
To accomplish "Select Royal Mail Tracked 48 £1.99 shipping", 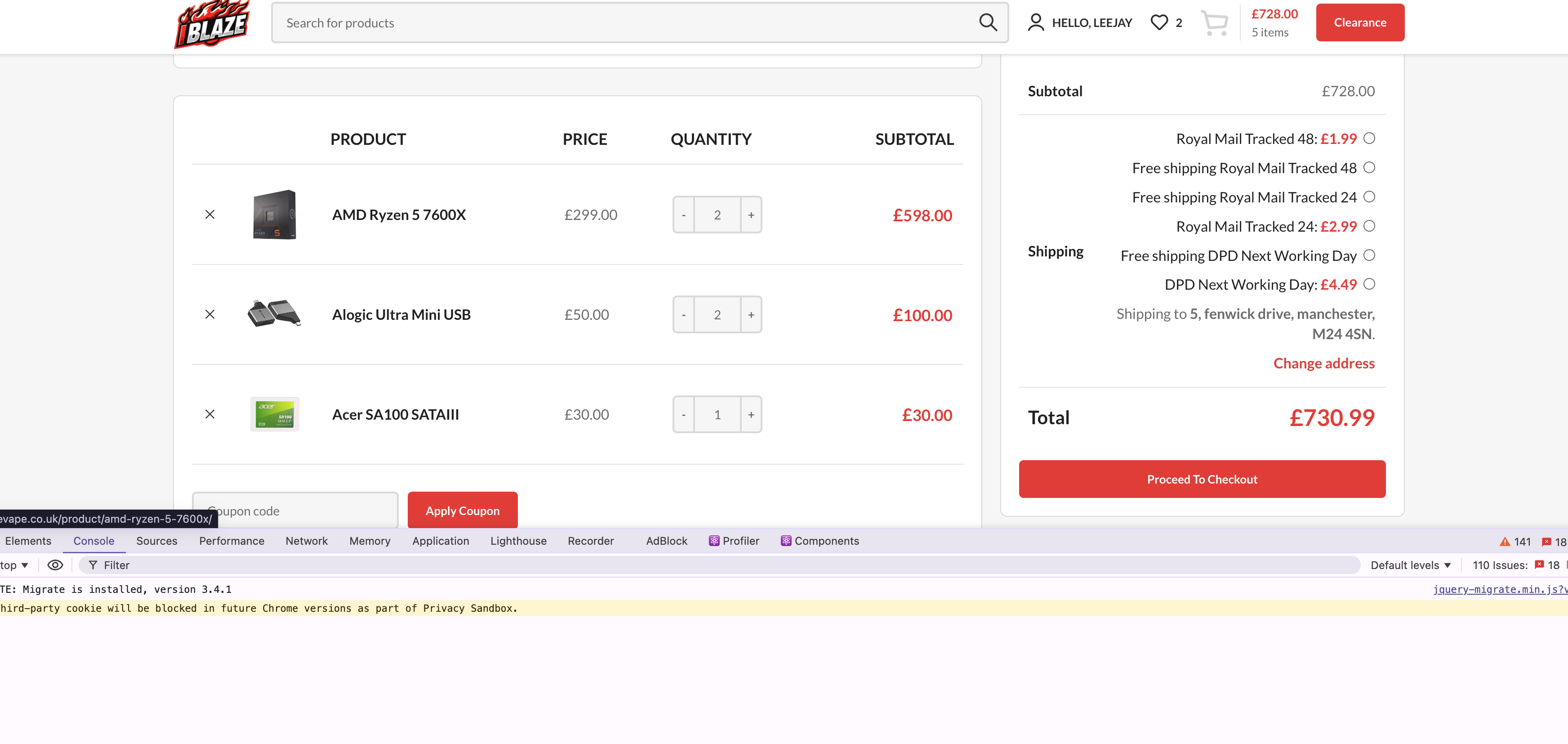I will click(x=1369, y=138).
